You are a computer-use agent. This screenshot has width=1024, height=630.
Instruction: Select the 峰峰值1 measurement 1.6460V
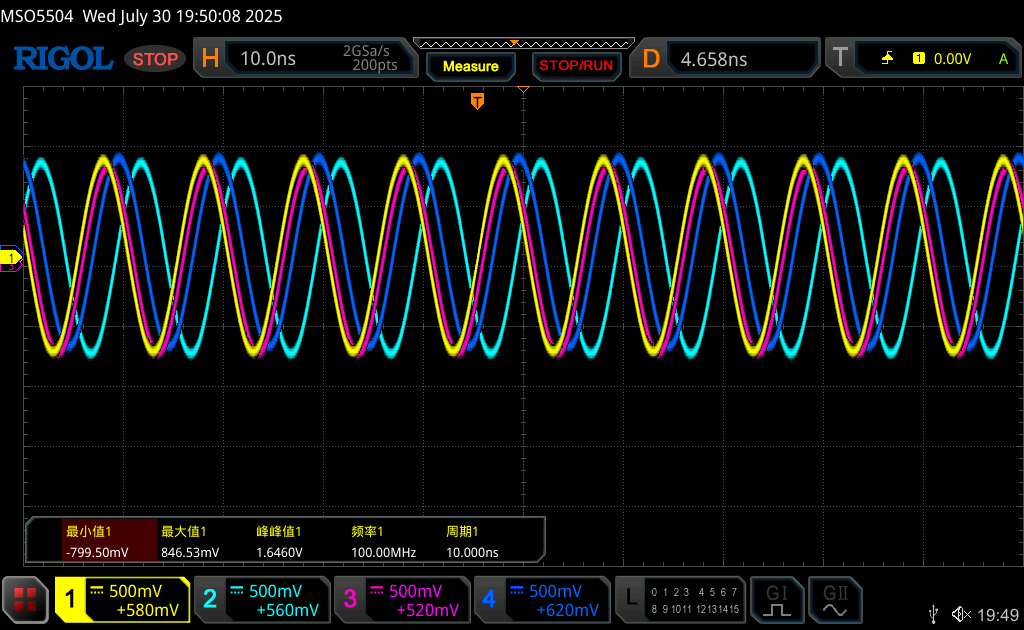[280, 541]
